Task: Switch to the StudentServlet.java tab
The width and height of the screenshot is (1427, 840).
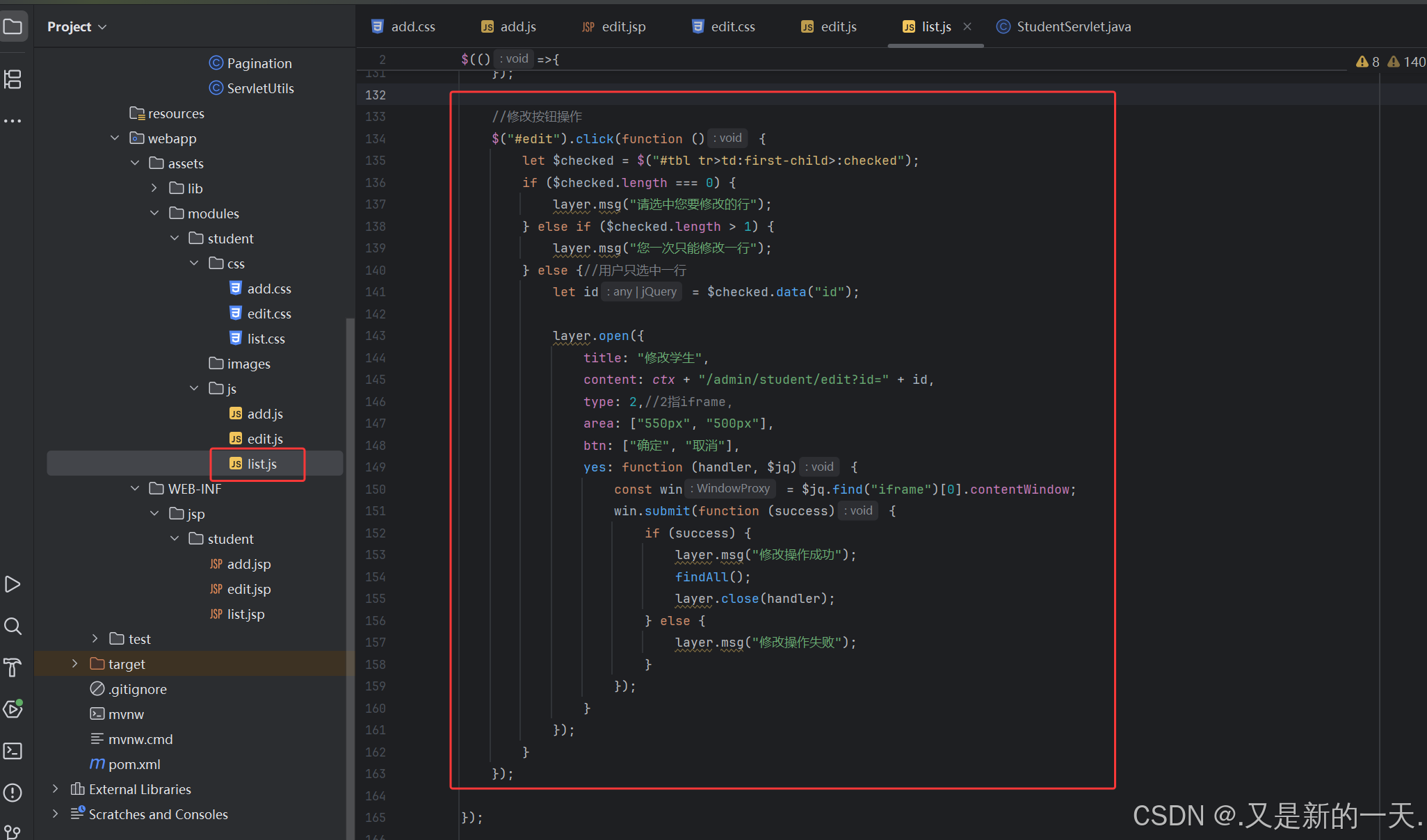Action: (1064, 26)
